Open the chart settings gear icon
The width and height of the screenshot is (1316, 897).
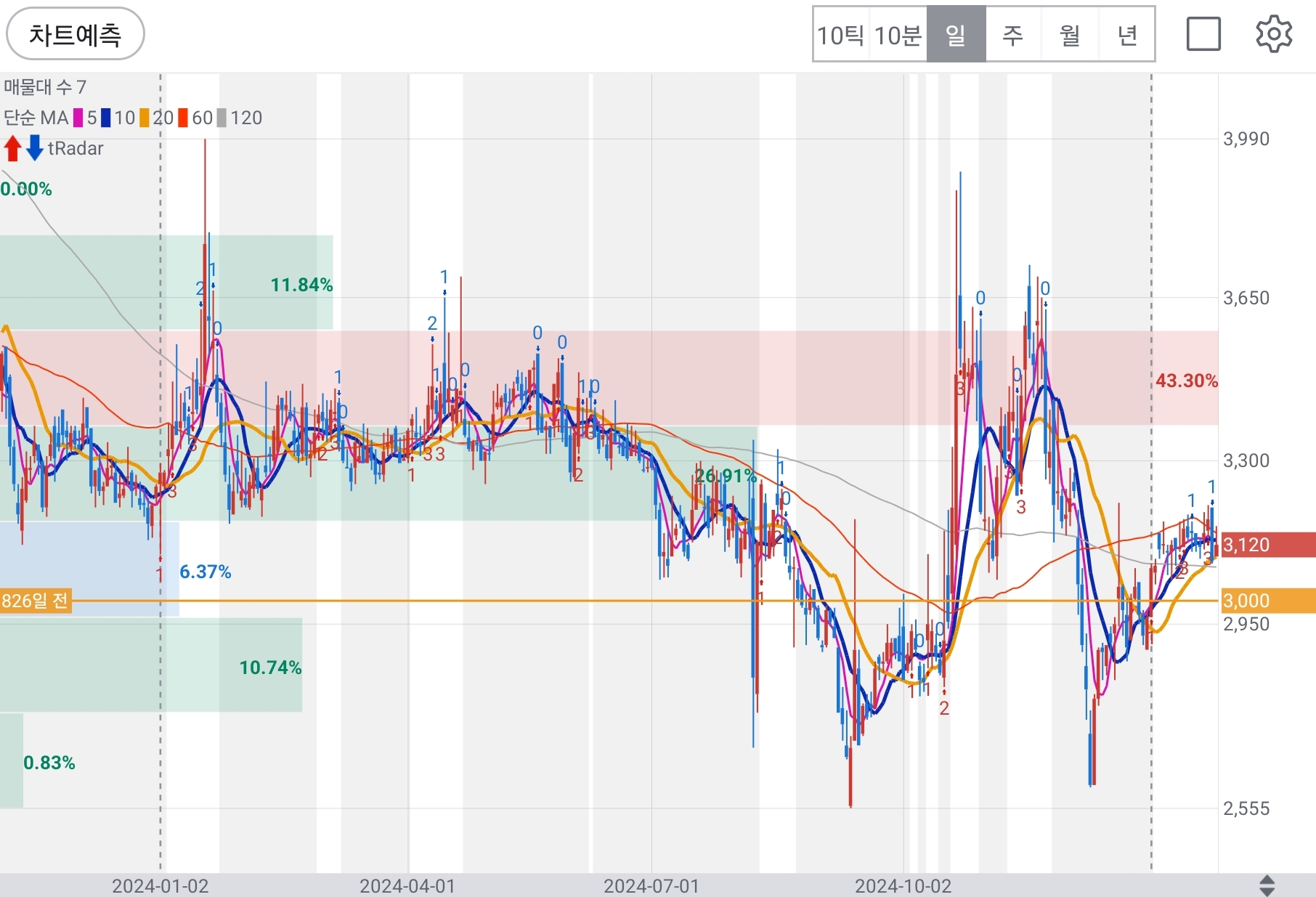point(1274,34)
